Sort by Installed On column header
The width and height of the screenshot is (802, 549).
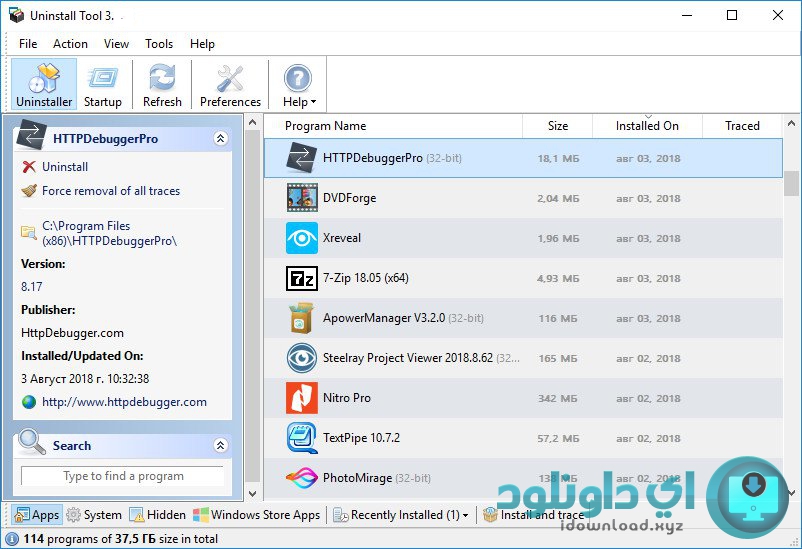pos(647,126)
